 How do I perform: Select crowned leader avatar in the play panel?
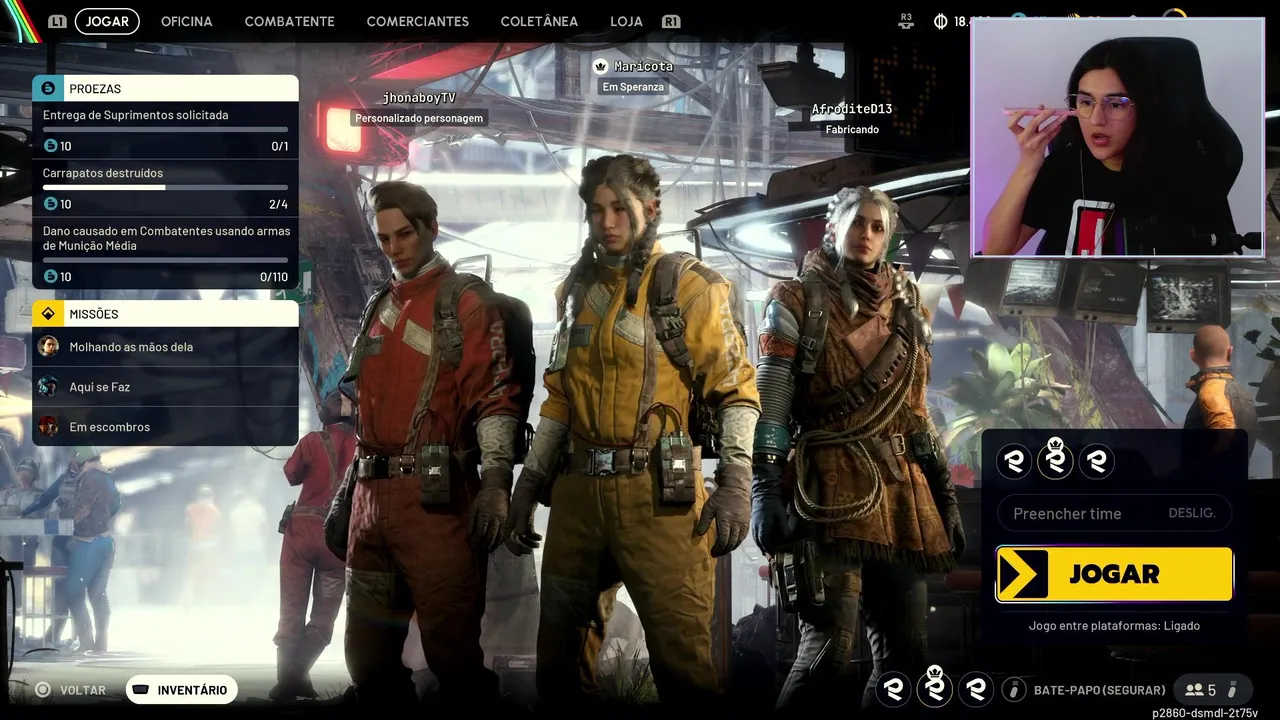[x=1055, y=461]
